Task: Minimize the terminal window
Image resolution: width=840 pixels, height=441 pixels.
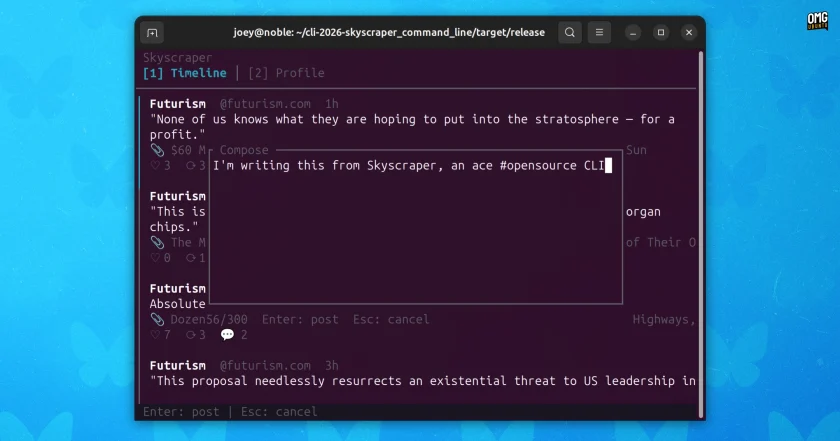Action: pyautogui.click(x=633, y=33)
